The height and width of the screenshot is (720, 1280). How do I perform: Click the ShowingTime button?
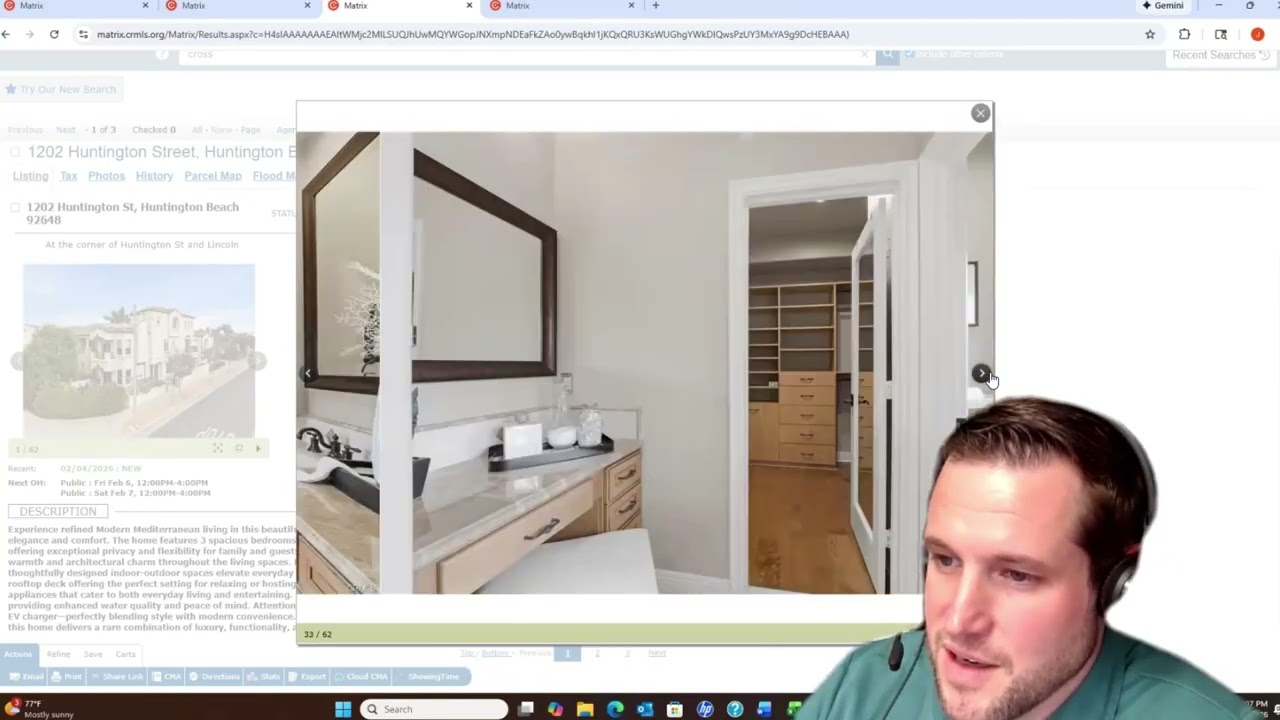click(x=433, y=677)
